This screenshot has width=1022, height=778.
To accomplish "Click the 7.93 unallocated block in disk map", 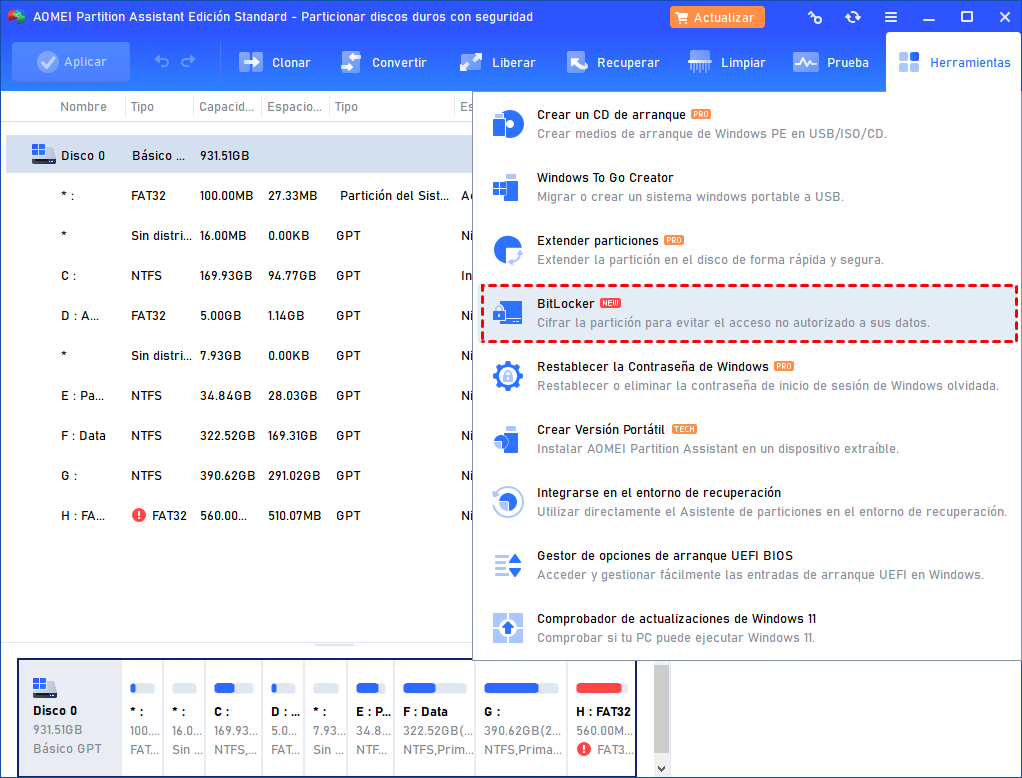I will (x=326, y=717).
